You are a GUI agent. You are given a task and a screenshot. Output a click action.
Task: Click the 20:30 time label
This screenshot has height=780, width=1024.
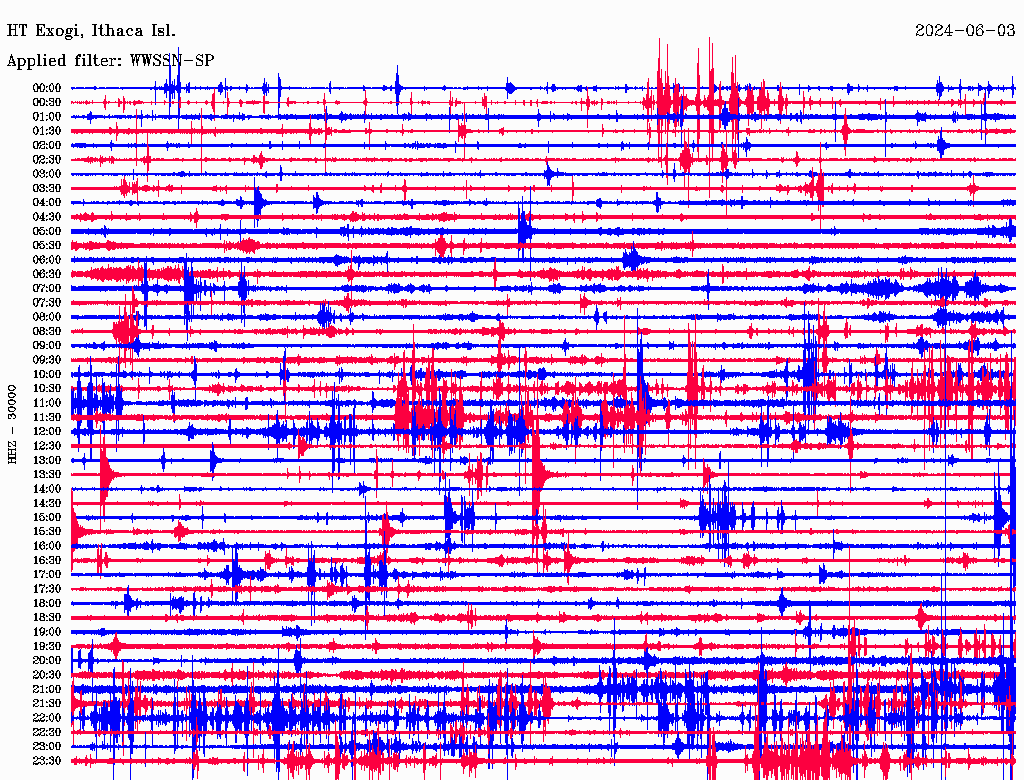click(x=47, y=675)
